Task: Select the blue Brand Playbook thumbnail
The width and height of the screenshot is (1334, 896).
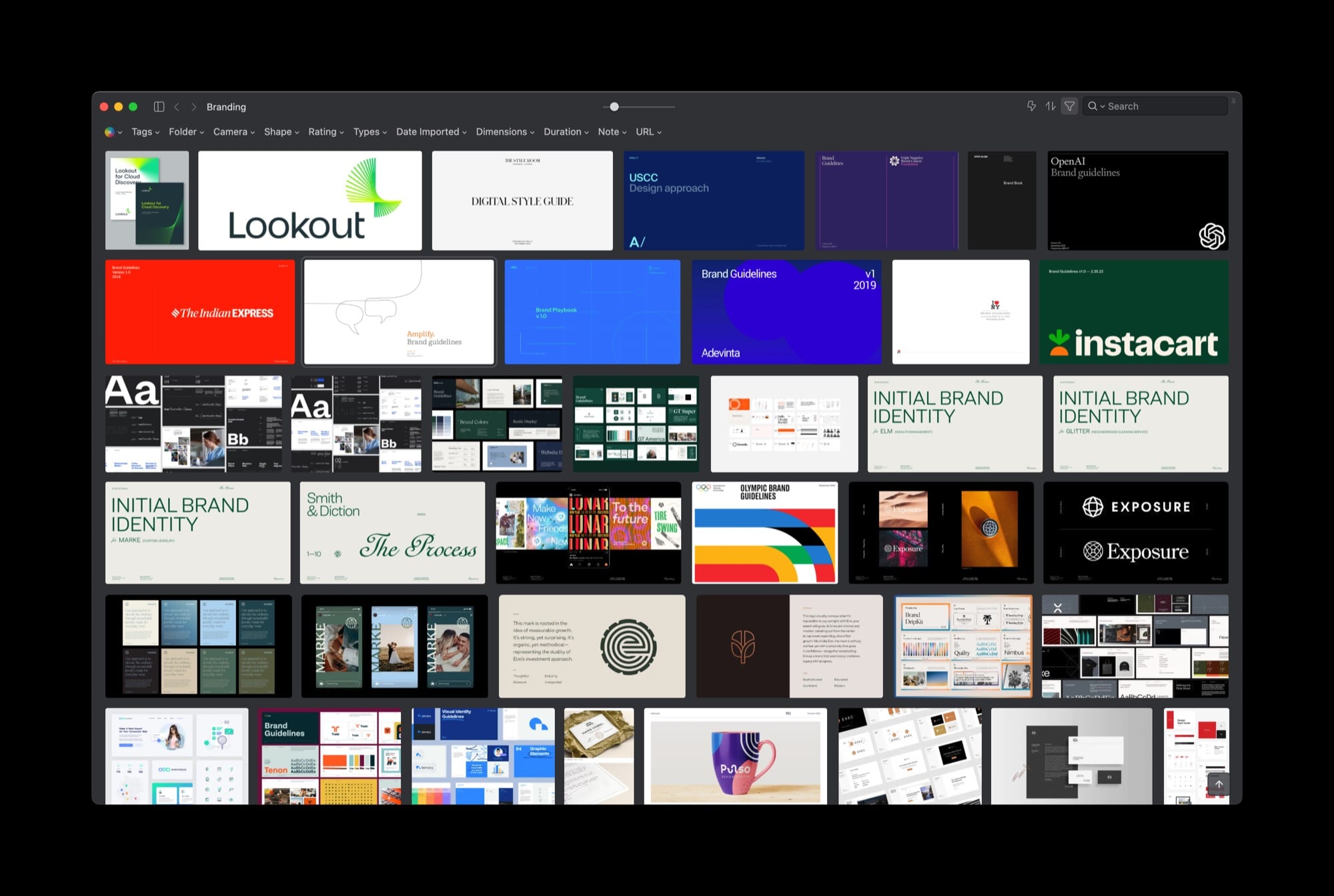Action: 592,312
